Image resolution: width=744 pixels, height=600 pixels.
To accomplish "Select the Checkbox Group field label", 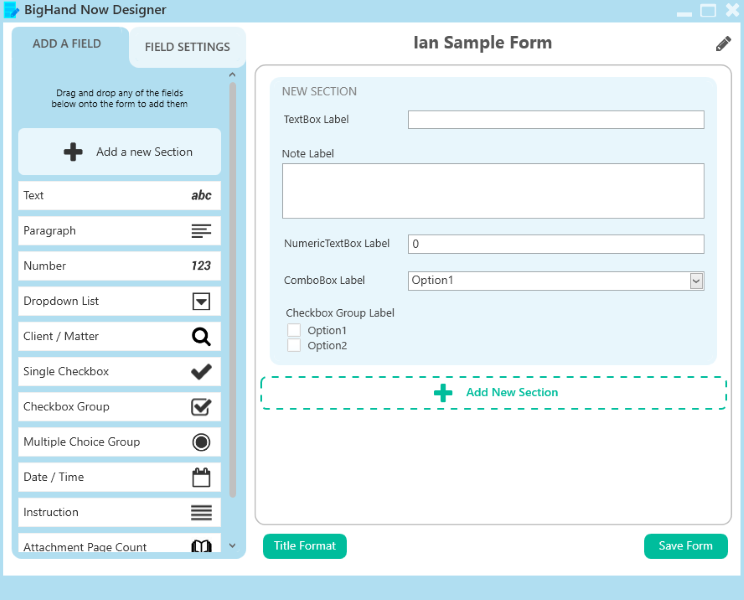I will pos(66,406).
